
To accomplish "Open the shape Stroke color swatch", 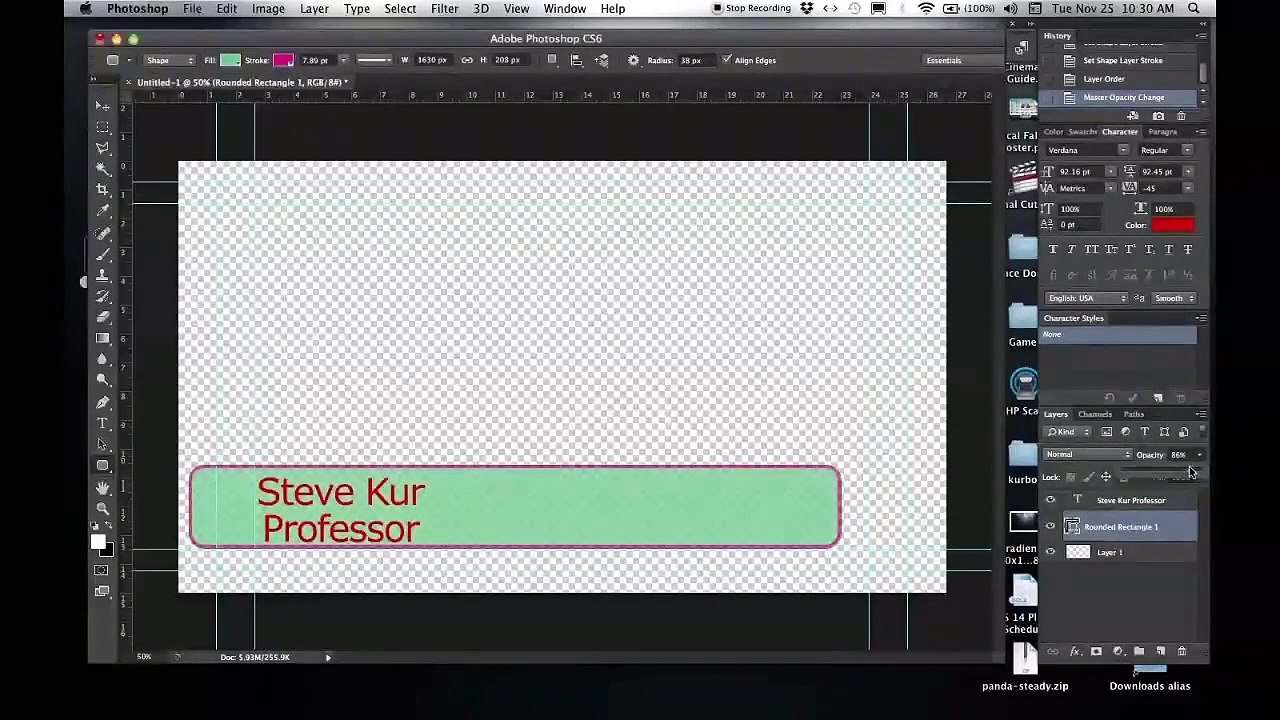I will [x=284, y=60].
